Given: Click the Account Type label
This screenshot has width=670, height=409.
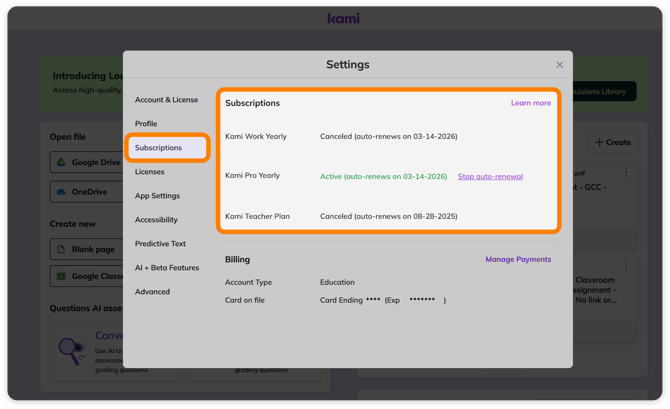Looking at the screenshot, I should (x=248, y=282).
